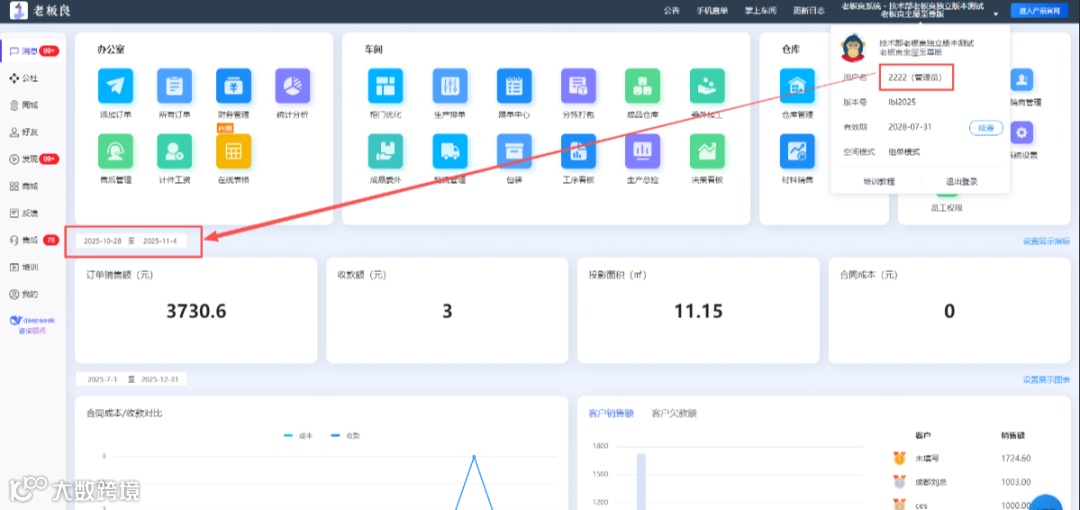This screenshot has width=1080, height=510.
Task: Open the 仓库管理 warehouse icon
Action: pyautogui.click(x=797, y=86)
